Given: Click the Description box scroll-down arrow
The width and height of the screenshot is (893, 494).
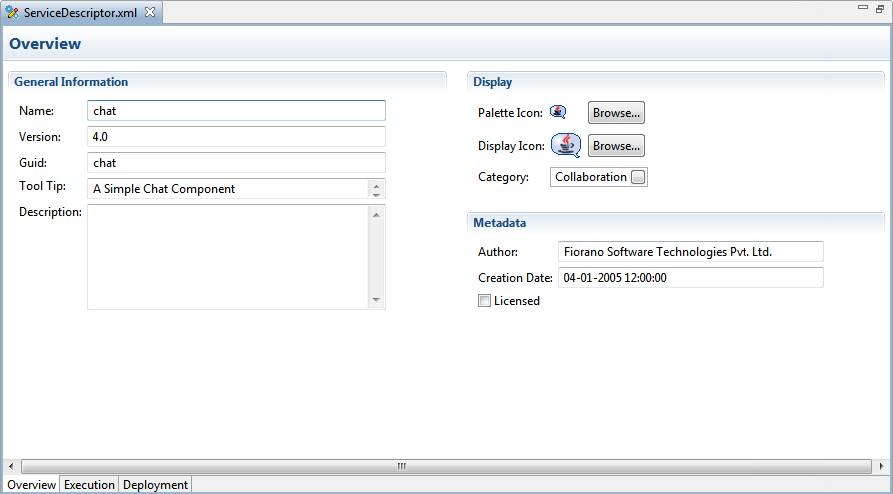Looking at the screenshot, I should (x=376, y=299).
